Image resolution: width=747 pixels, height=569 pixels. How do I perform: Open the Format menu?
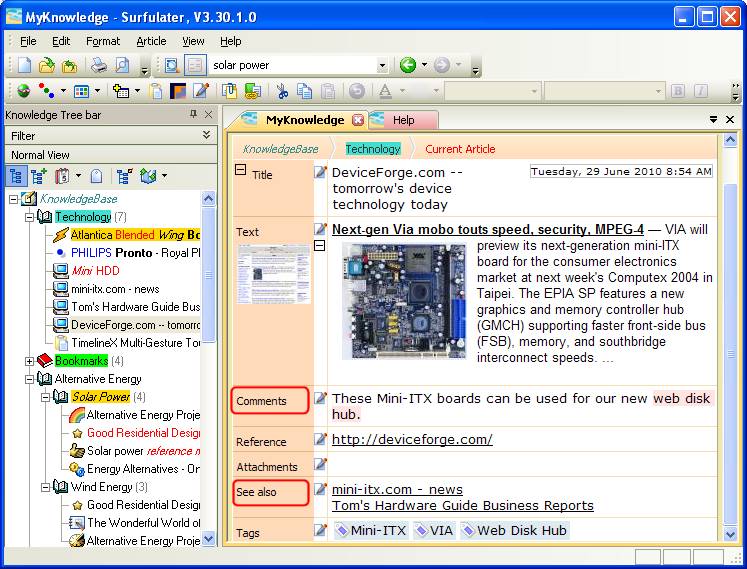pos(103,41)
